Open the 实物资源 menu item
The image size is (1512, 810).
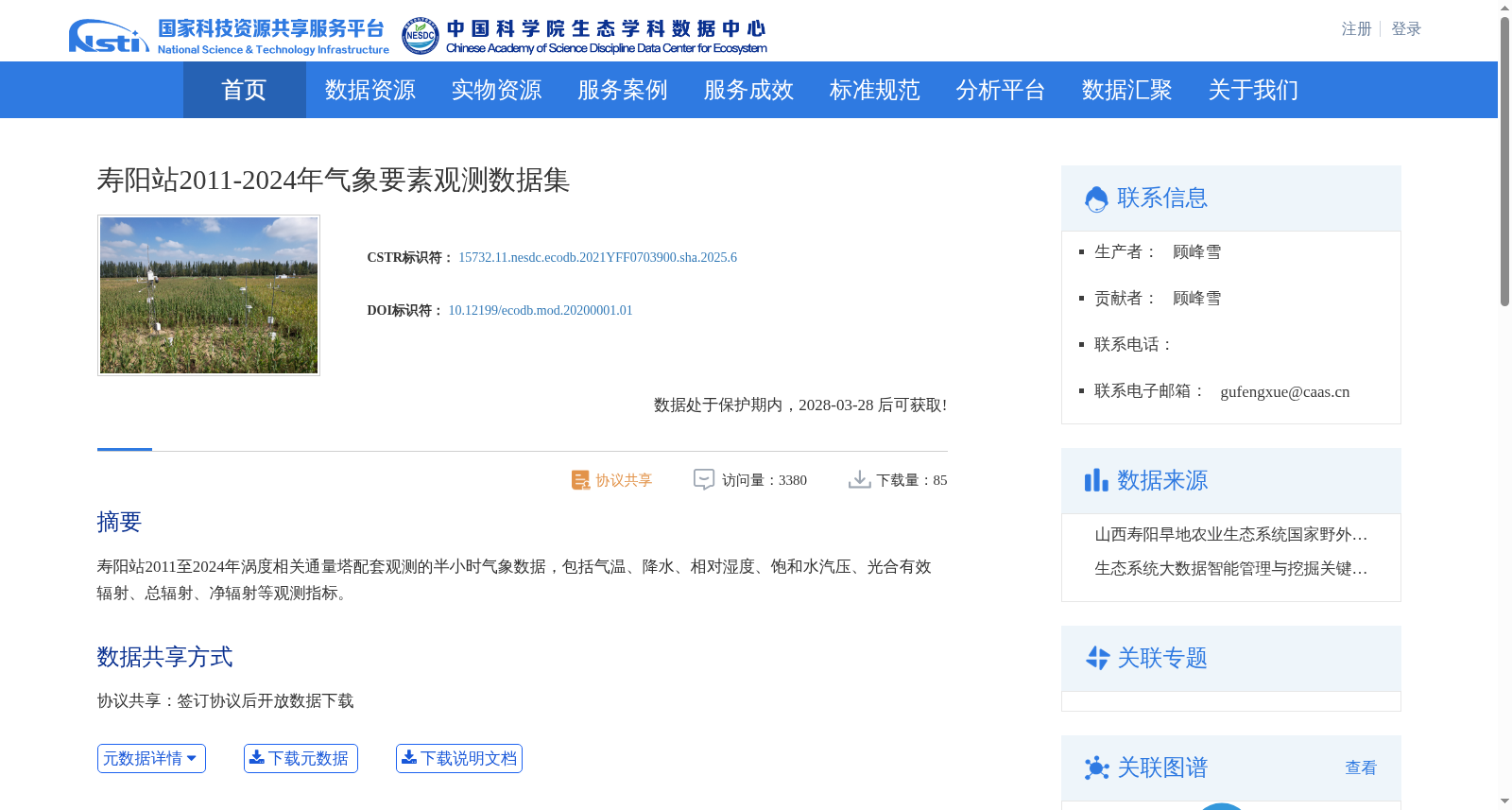496,90
